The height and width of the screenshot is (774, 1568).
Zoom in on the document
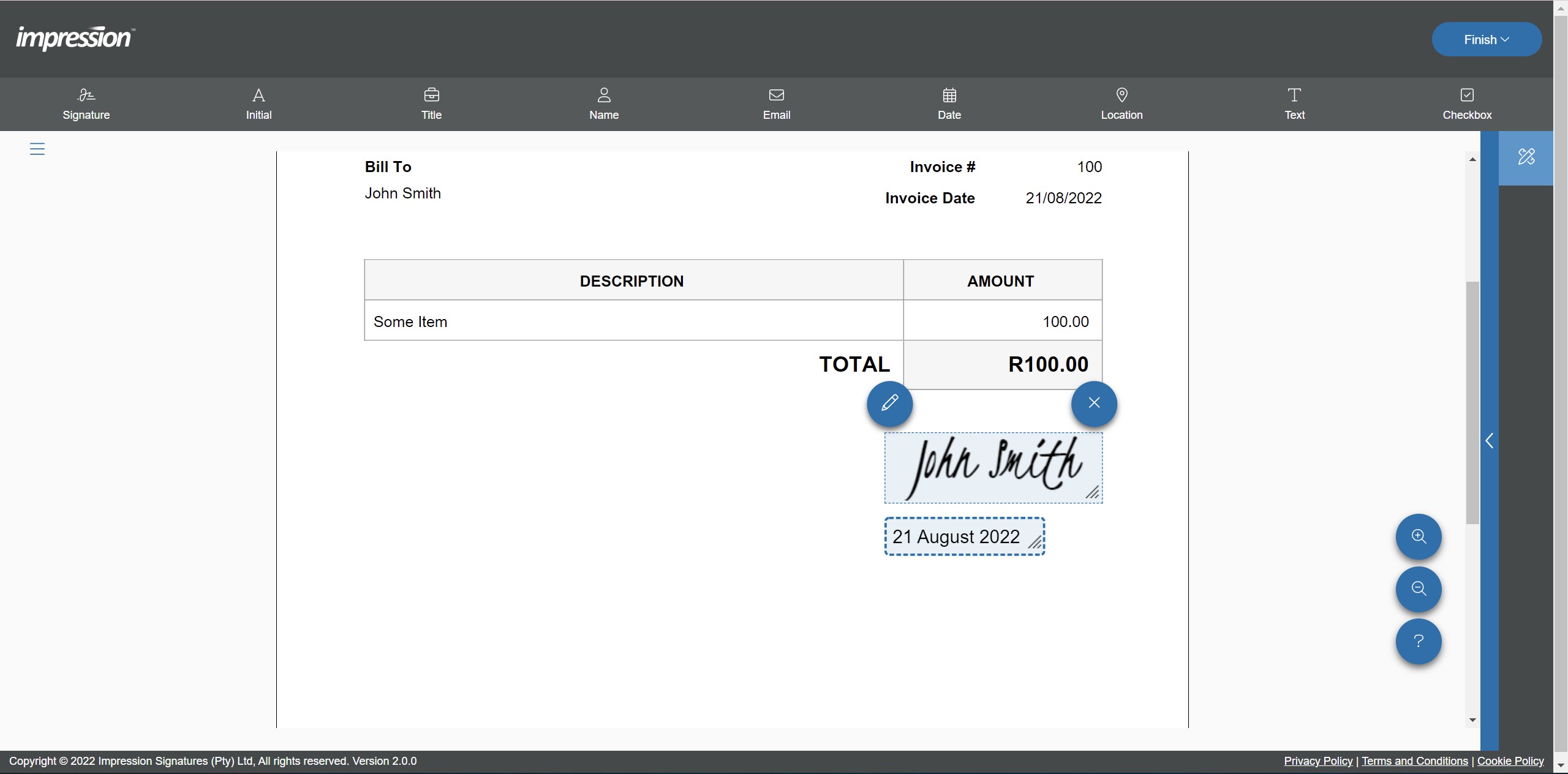pyautogui.click(x=1419, y=536)
